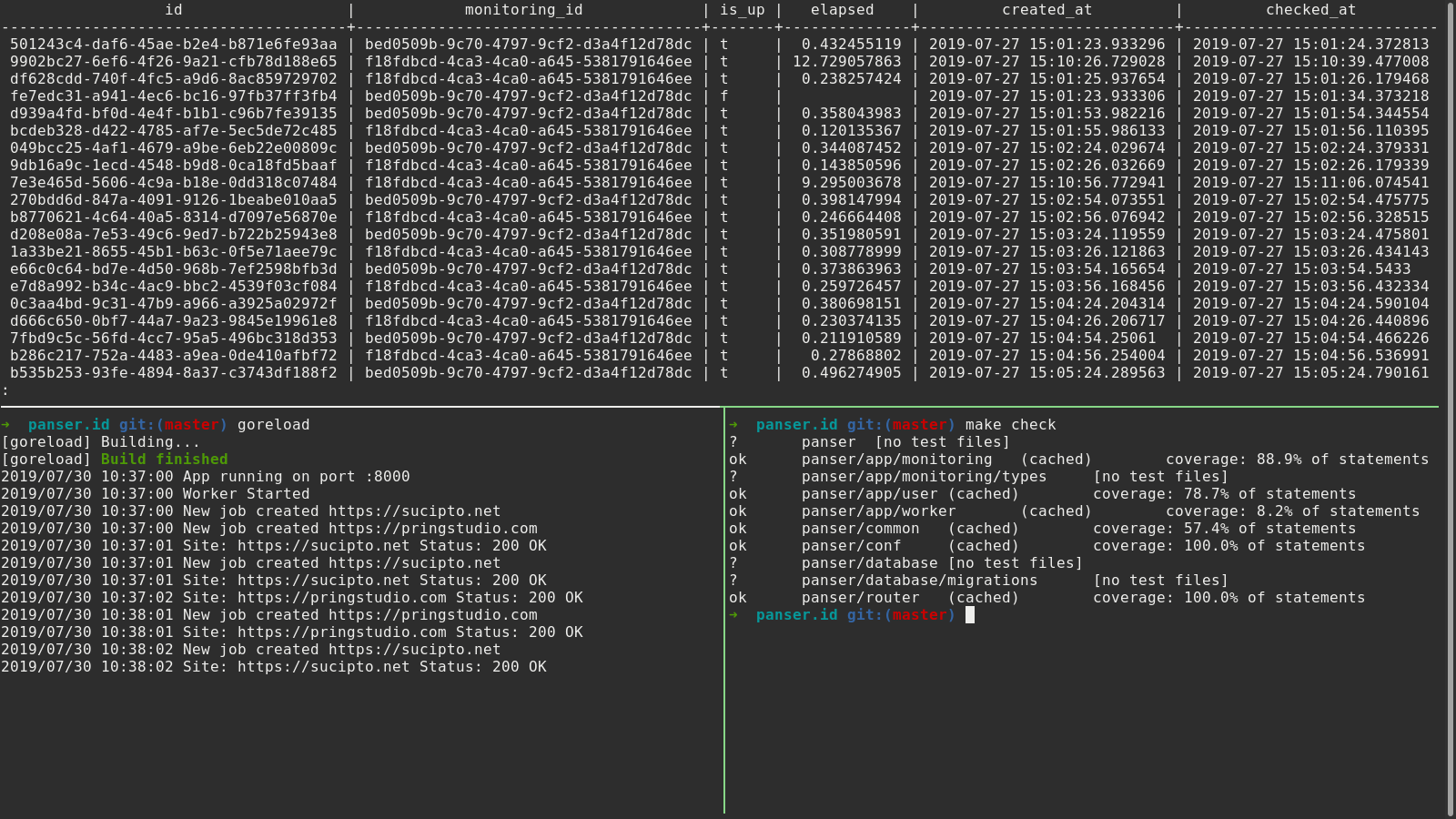The image size is (1456, 819).
Task: Click the elapsed column header
Action: tap(842, 10)
